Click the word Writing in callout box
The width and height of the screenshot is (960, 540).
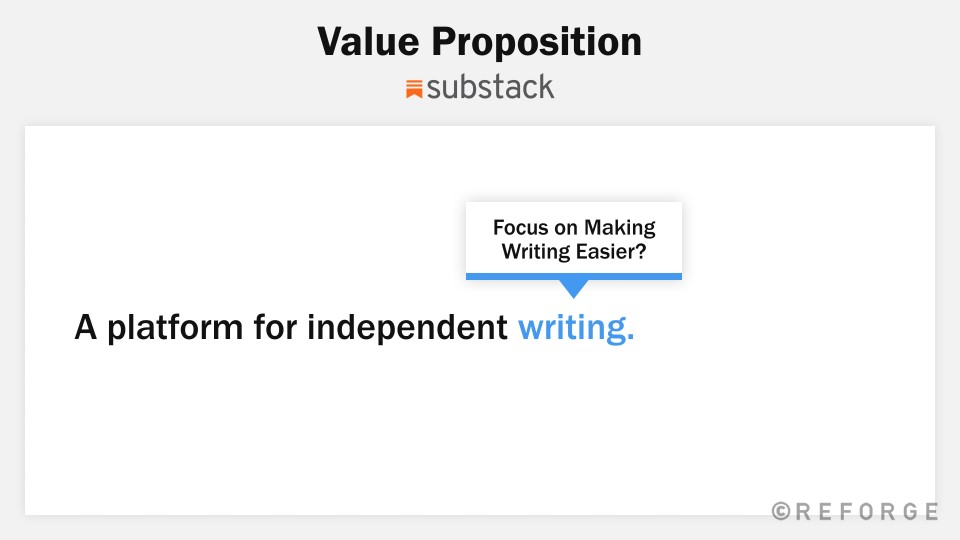click(x=536, y=252)
